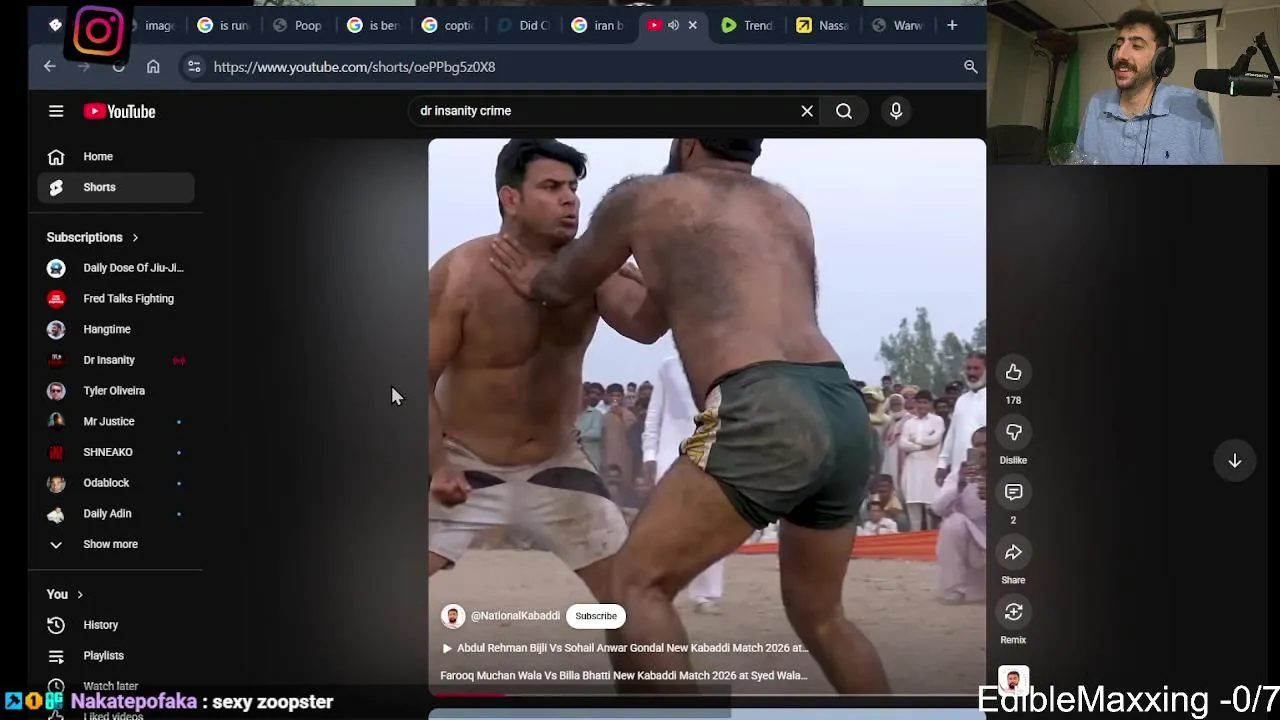Click the zoom magnifier in the address bar

coord(970,67)
